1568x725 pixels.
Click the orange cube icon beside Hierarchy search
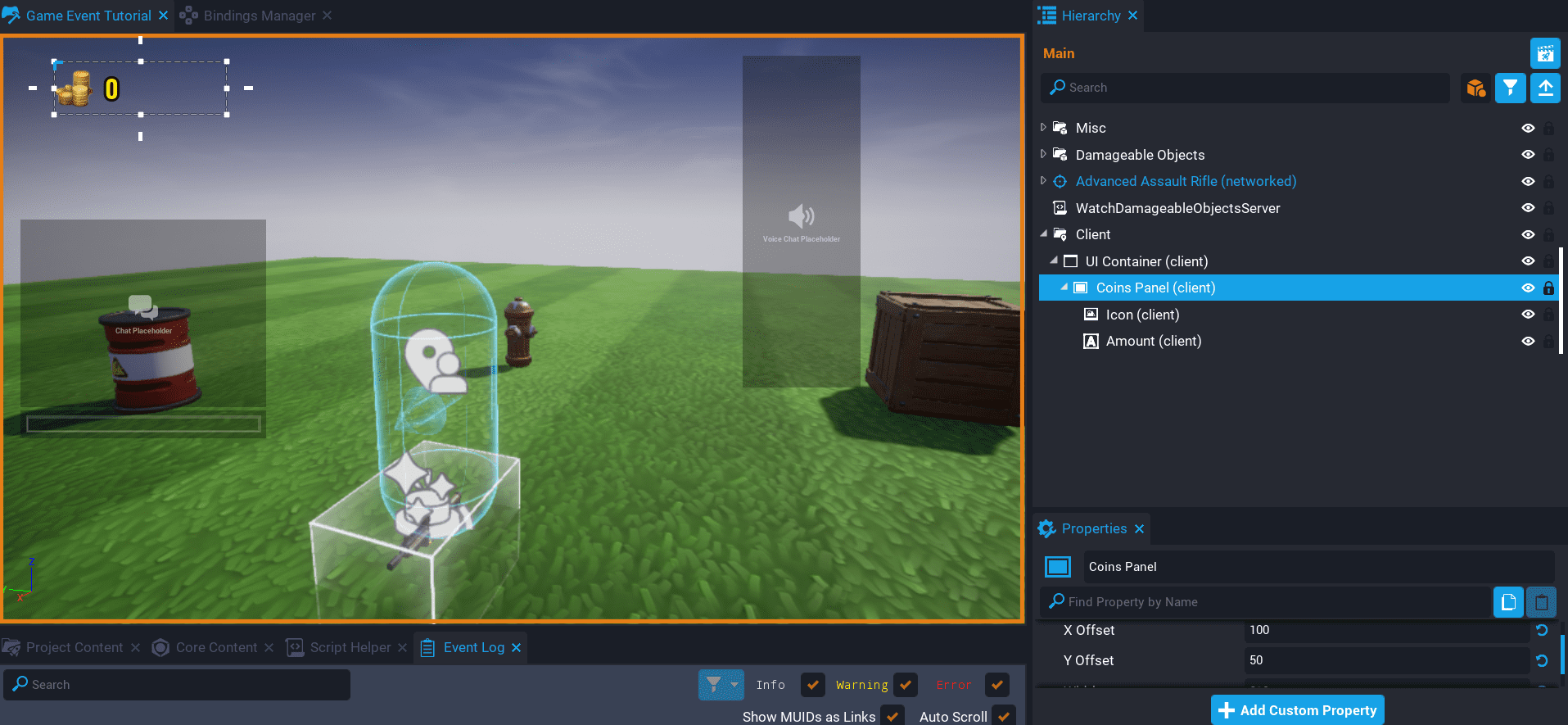click(1475, 88)
